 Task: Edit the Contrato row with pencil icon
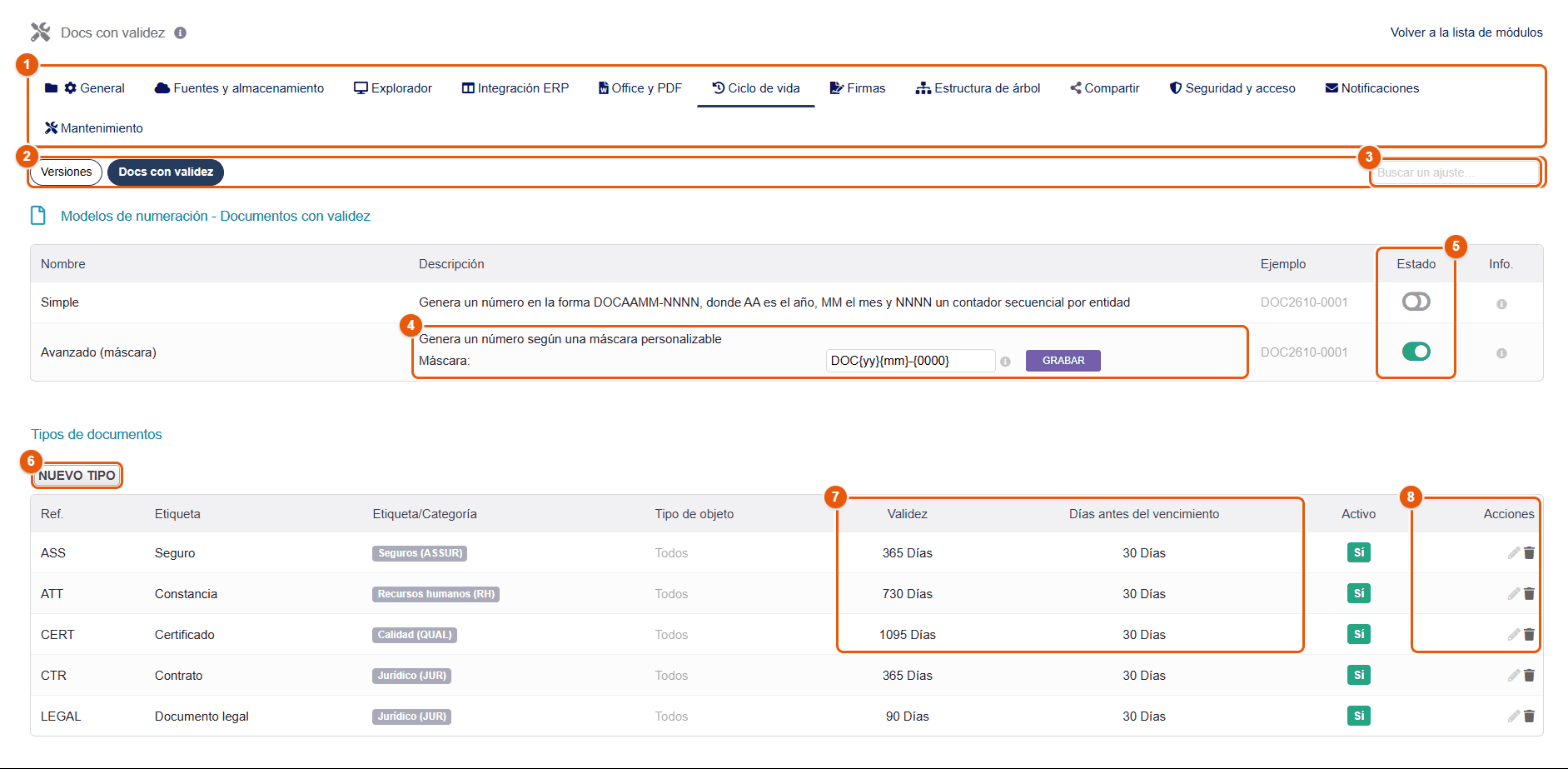pos(1513,675)
